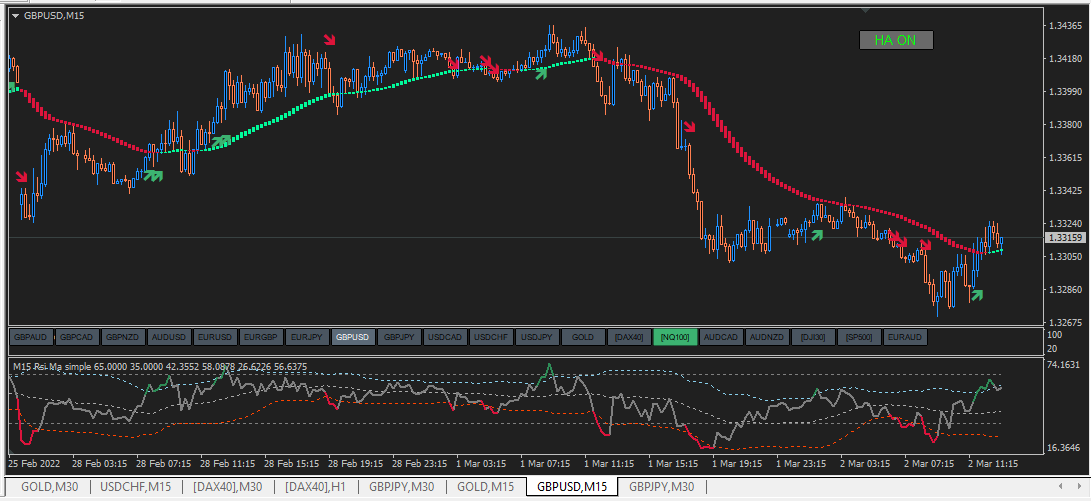
Task: Select the USDJPY symbol button
Action: (536, 337)
